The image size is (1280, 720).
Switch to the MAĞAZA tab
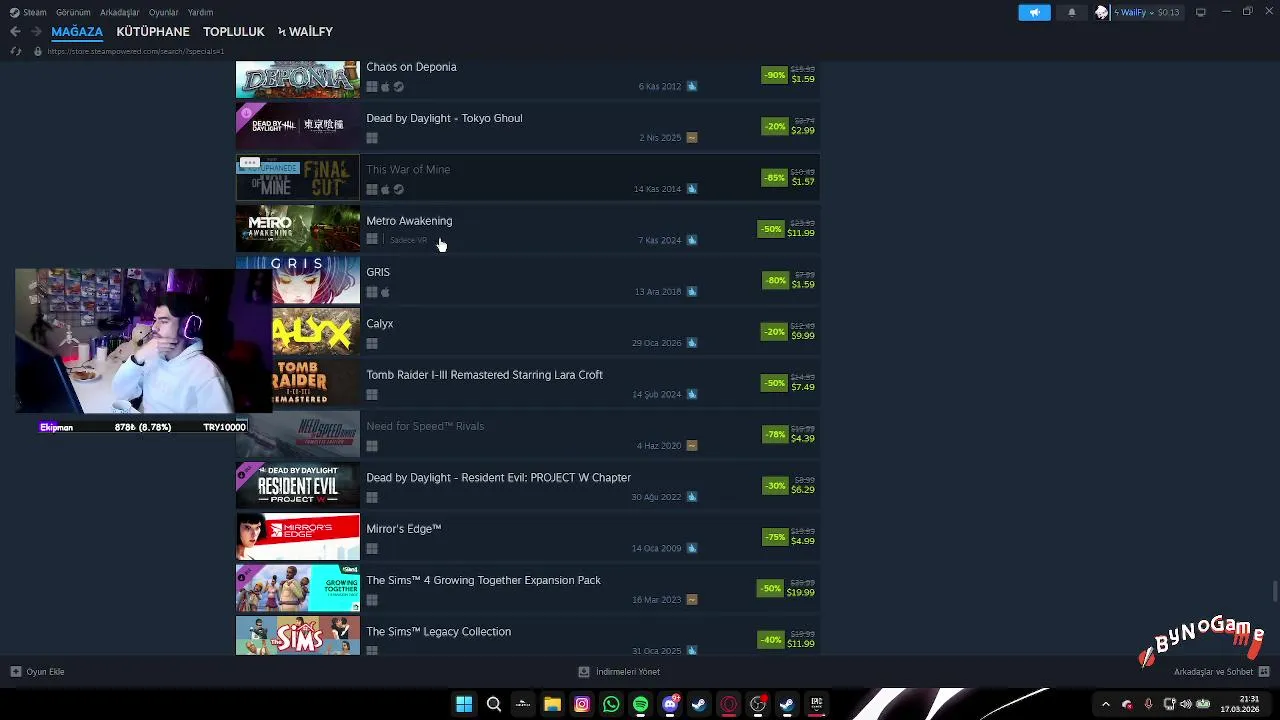[x=77, y=32]
